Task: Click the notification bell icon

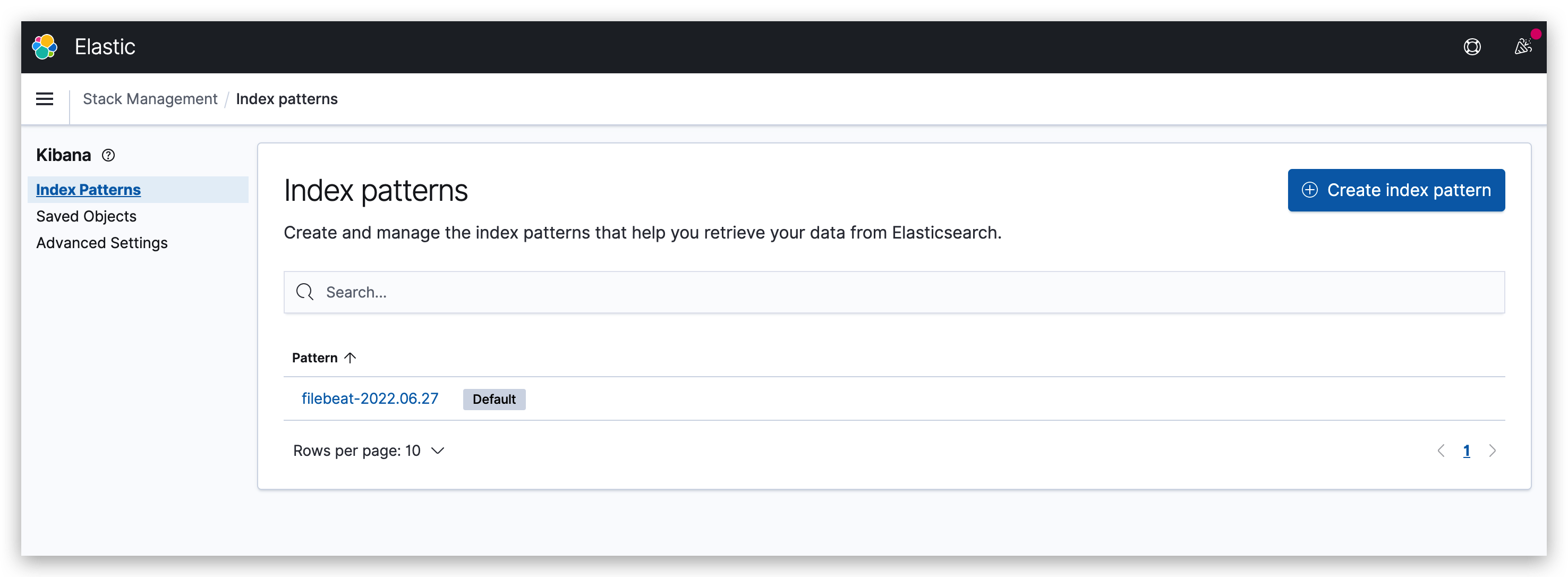Action: pos(1525,46)
